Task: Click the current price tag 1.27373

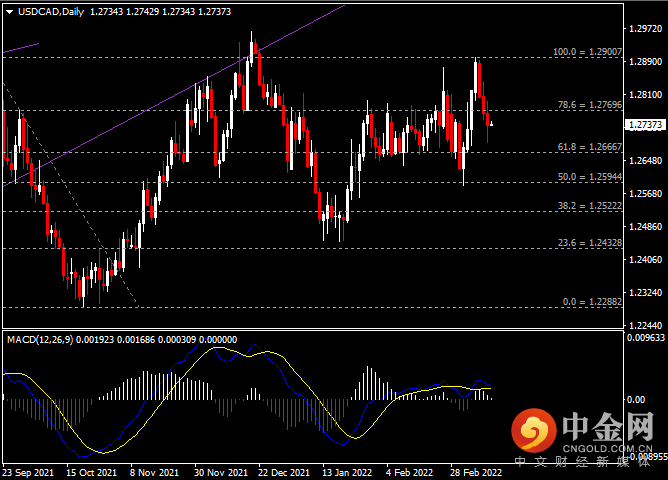Action: coord(645,125)
